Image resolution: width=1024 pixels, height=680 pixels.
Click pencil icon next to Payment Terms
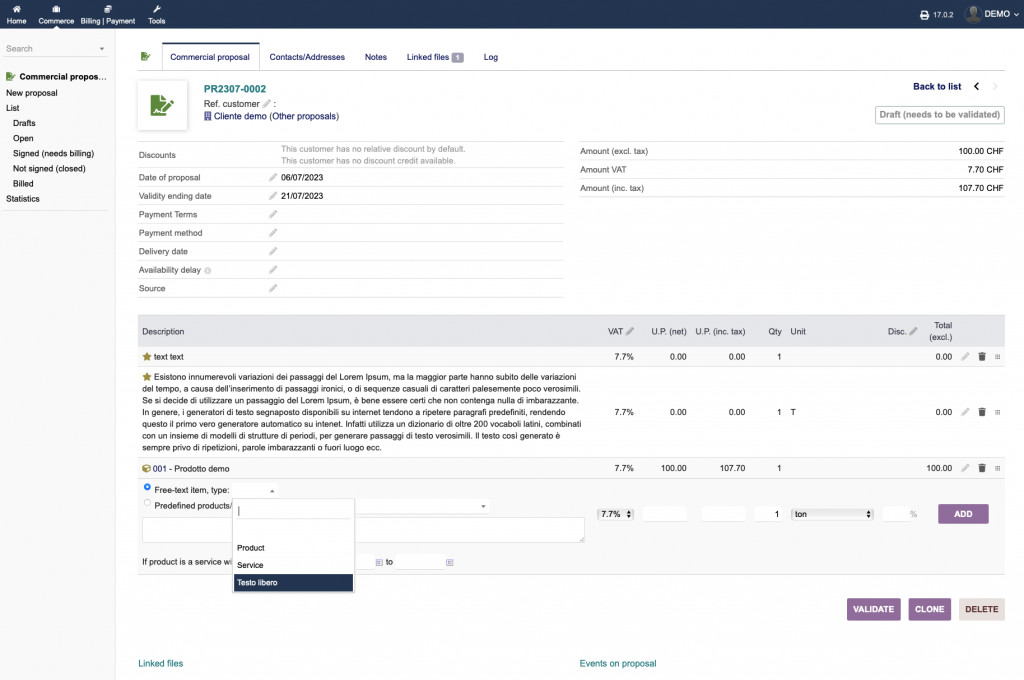(273, 214)
